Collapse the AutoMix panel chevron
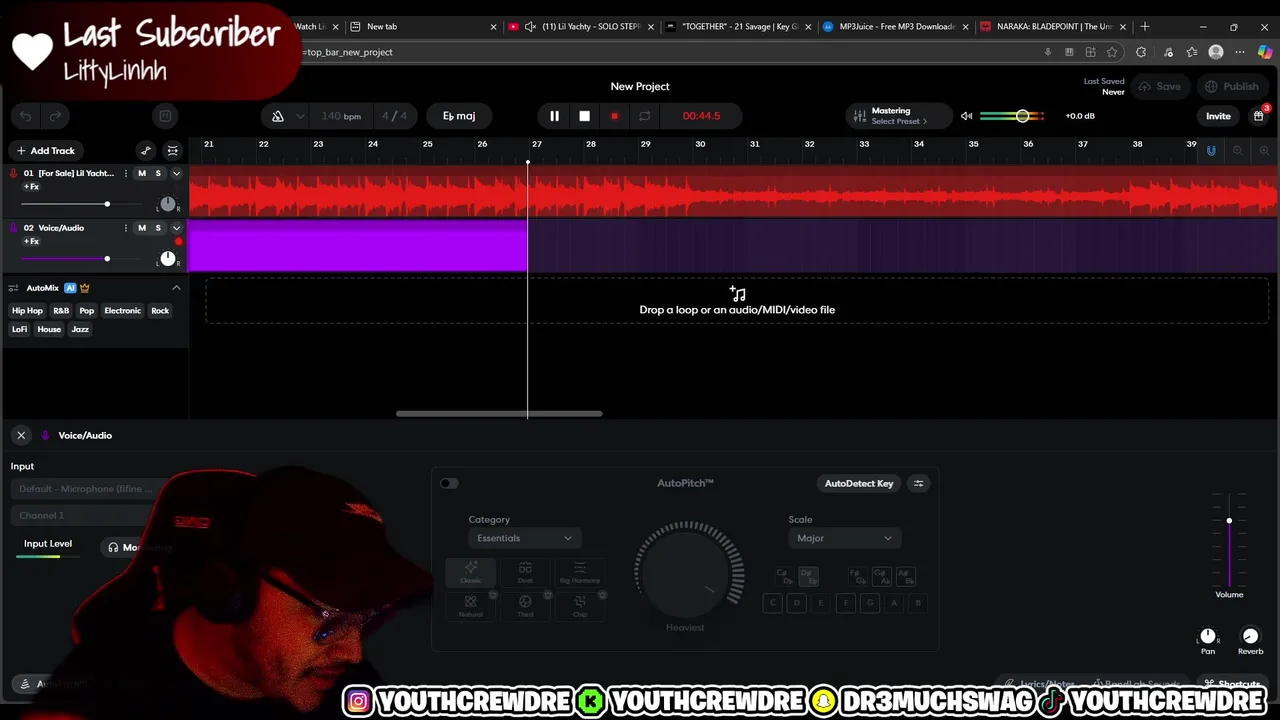Image resolution: width=1280 pixels, height=720 pixels. (x=176, y=288)
